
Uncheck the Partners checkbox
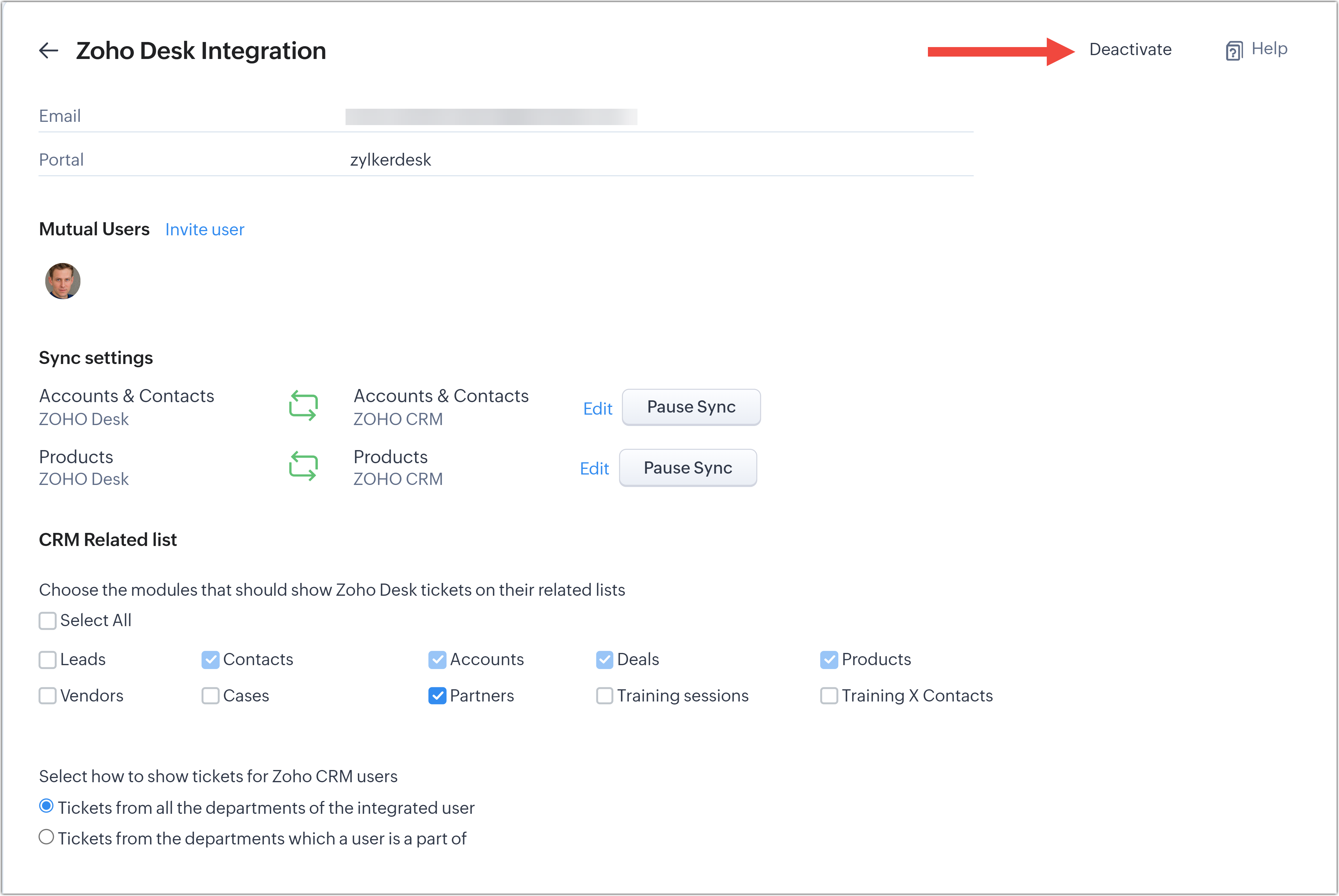[x=437, y=696]
